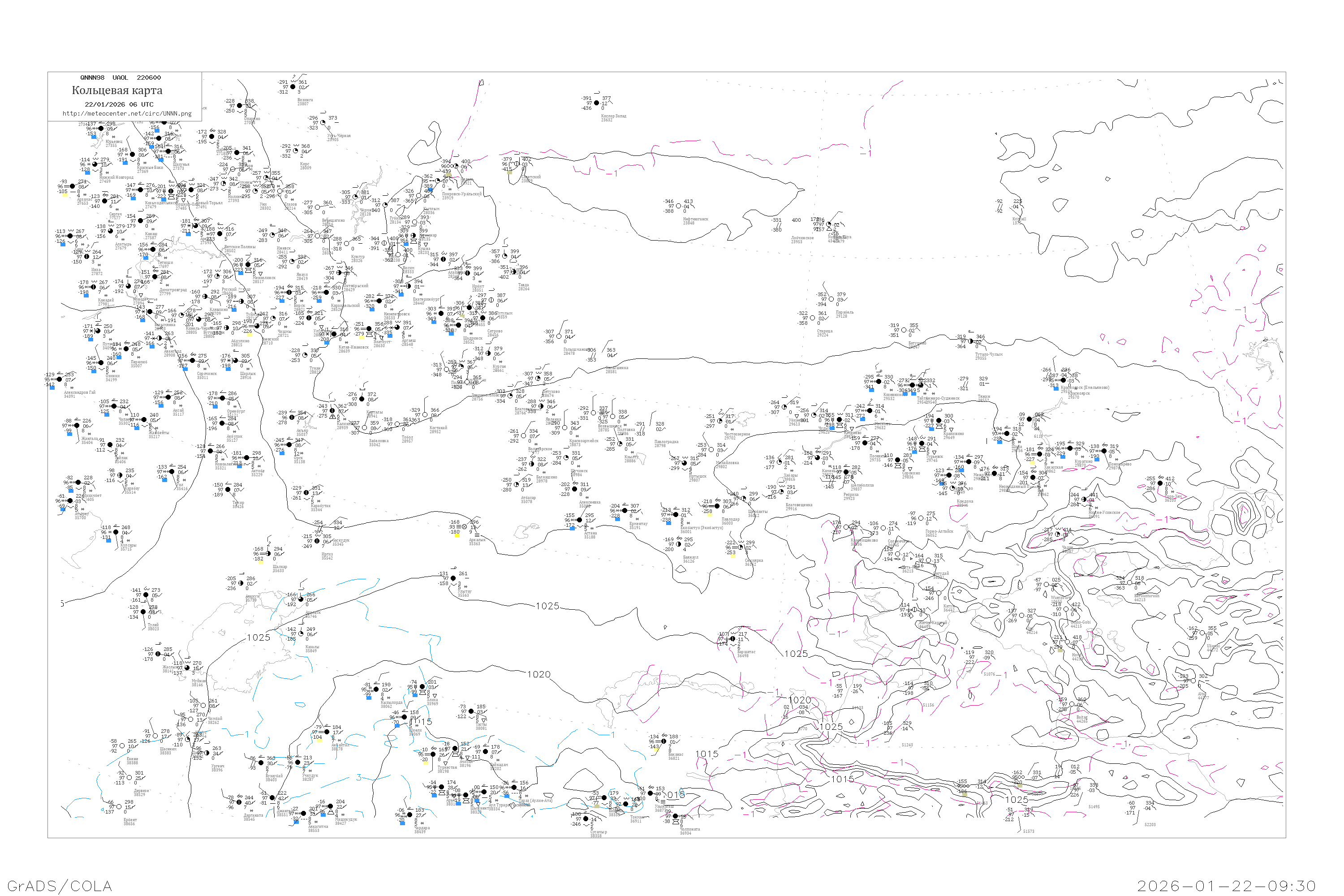Click the Нефтеюганск station open circle
Screen dimensions: 1344x896
[x=679, y=206]
